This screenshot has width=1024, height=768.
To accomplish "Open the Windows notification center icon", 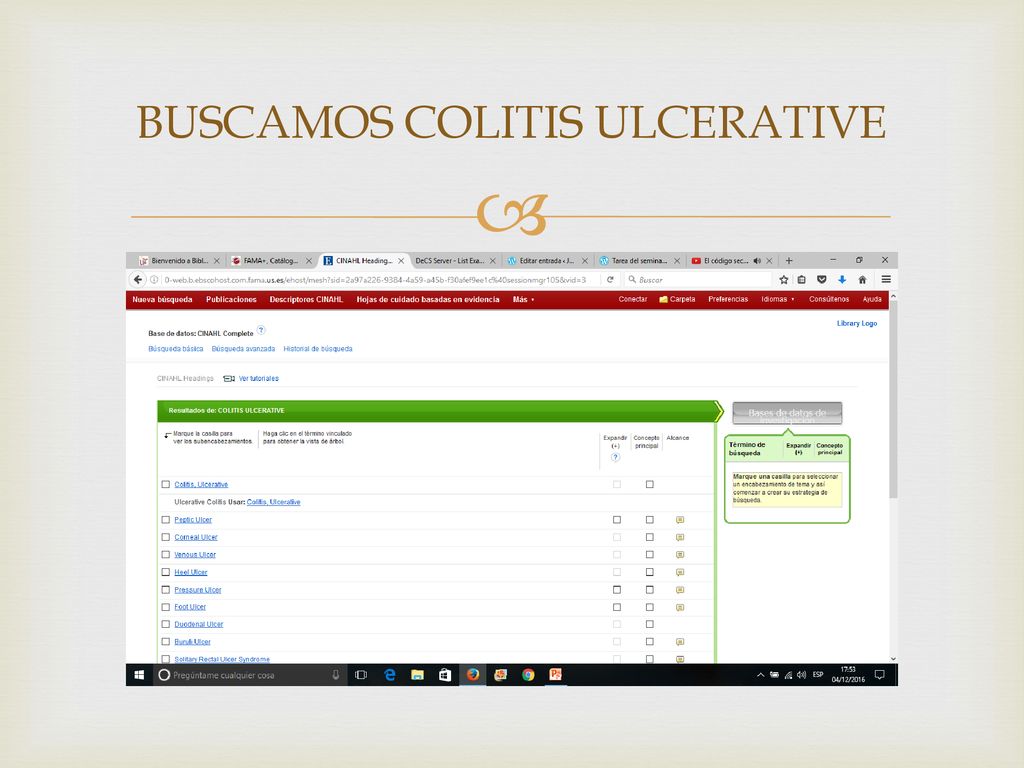I will click(880, 675).
